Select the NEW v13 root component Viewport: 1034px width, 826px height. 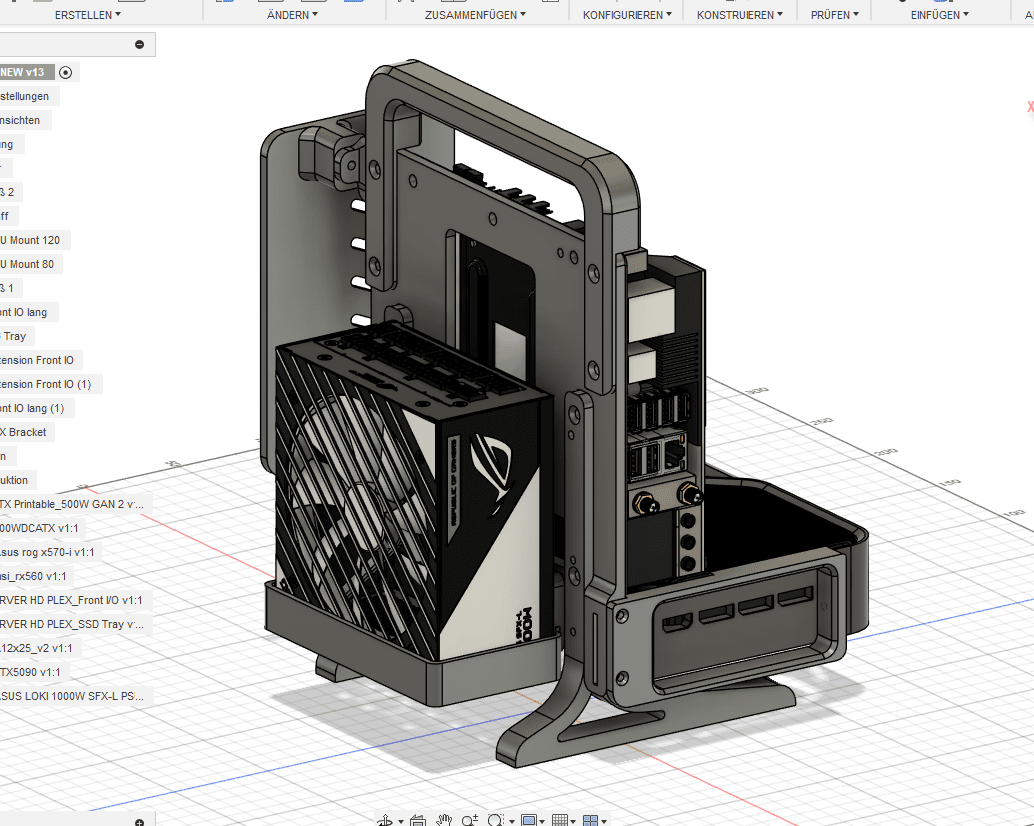pos(25,73)
